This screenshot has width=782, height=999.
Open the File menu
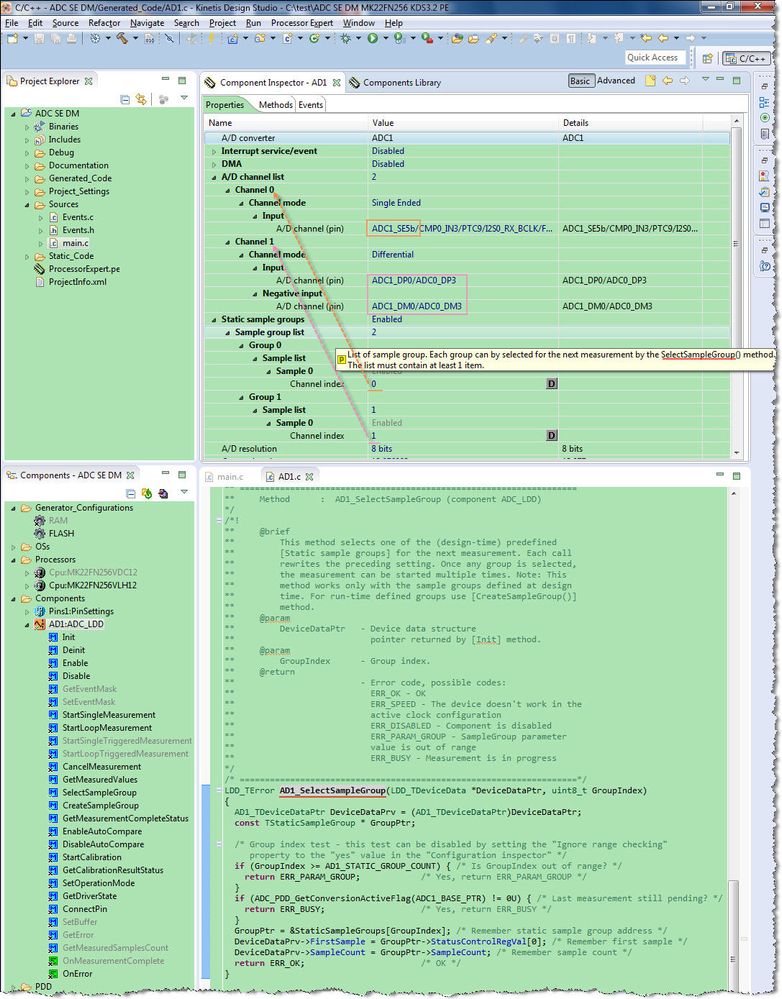(11, 23)
